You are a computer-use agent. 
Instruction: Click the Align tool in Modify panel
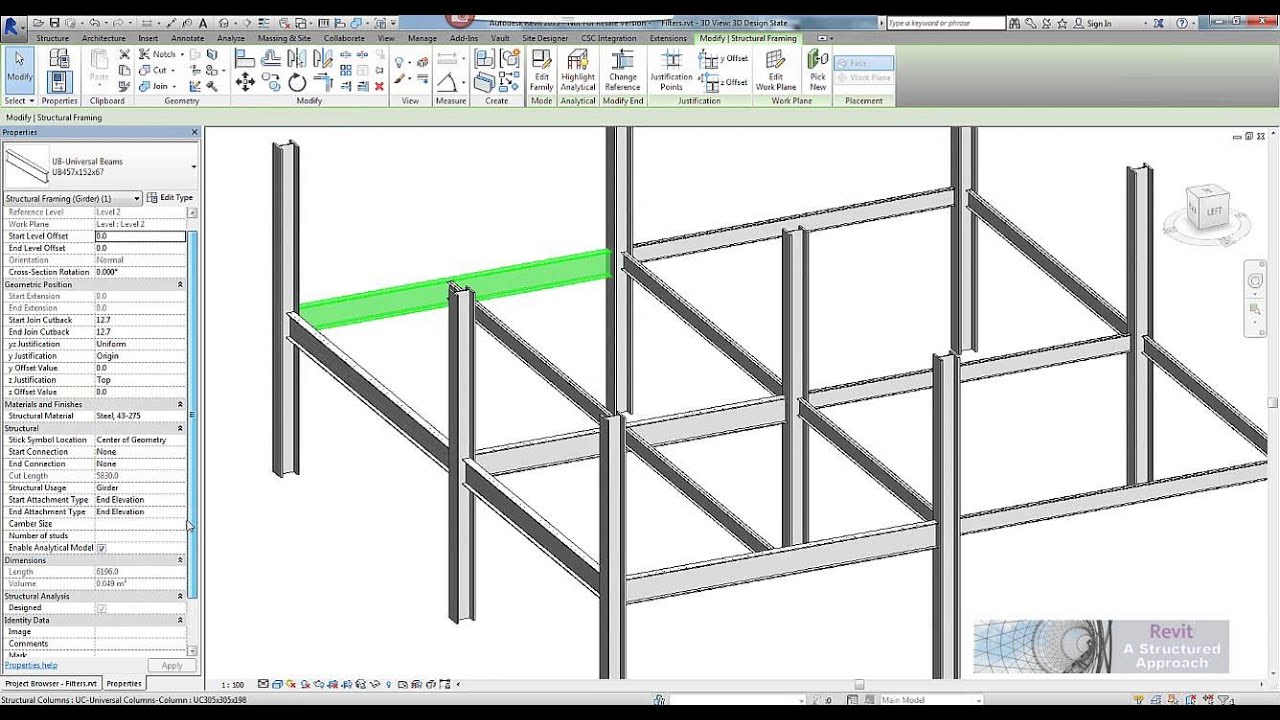pyautogui.click(x=245, y=59)
